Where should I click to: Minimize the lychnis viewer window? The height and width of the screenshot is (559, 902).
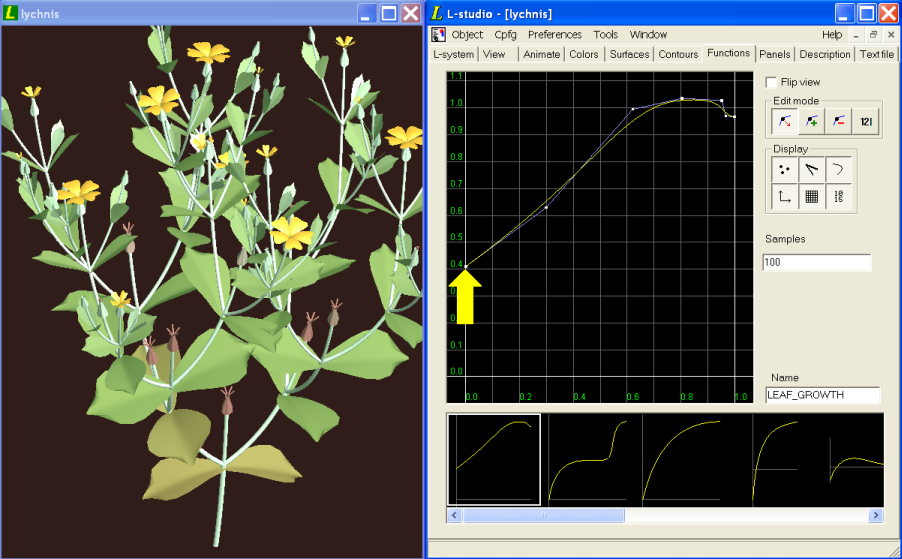click(x=366, y=13)
